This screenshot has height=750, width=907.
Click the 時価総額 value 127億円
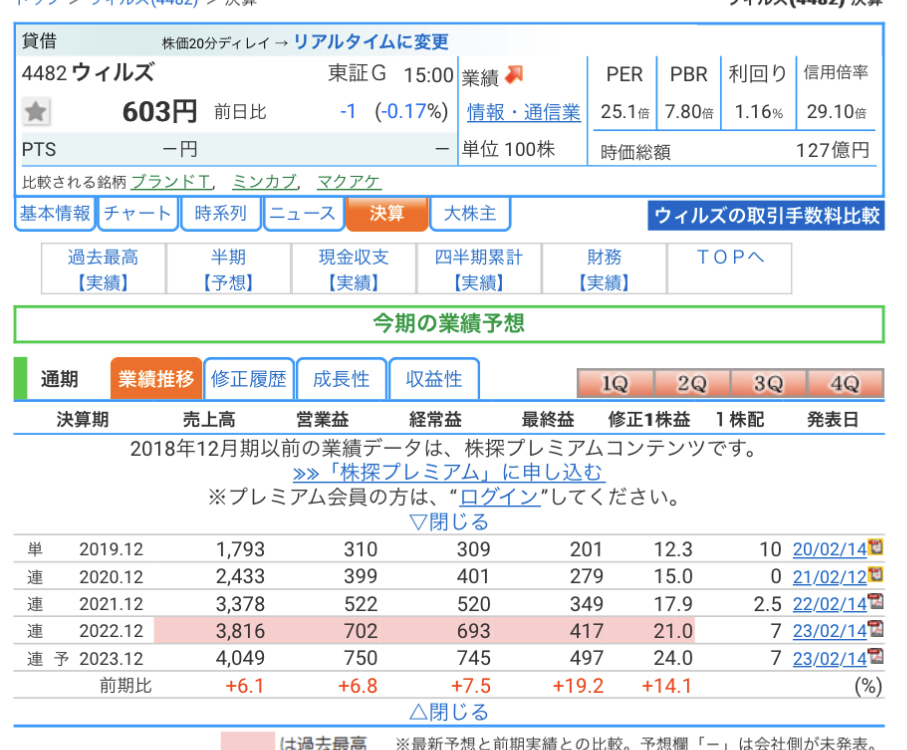click(x=833, y=150)
